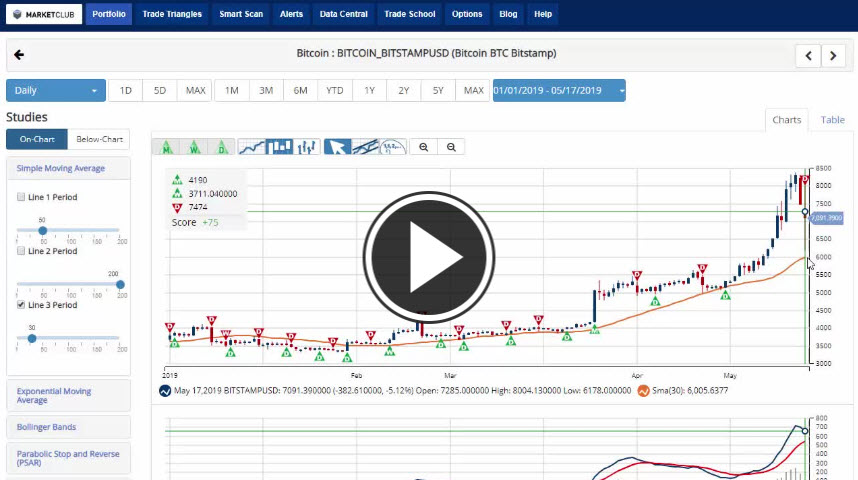The height and width of the screenshot is (480, 858).
Task: Switch to the Table tab
Action: [x=832, y=120]
